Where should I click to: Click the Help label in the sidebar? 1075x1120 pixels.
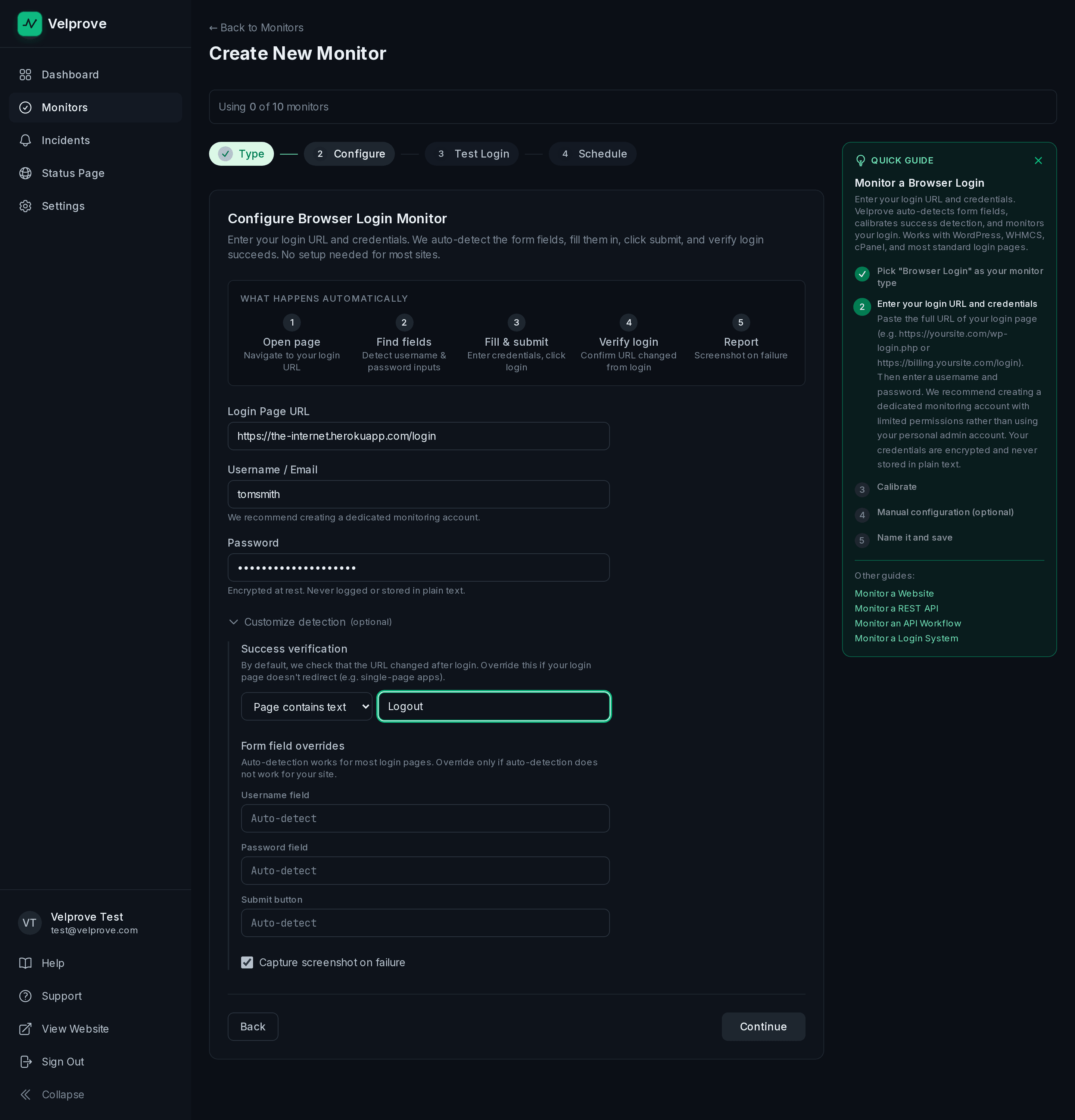coord(53,963)
